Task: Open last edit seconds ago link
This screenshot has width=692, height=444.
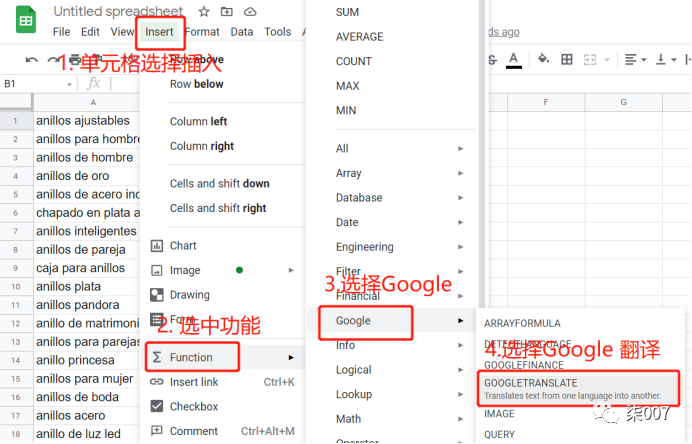Action: click(x=504, y=32)
